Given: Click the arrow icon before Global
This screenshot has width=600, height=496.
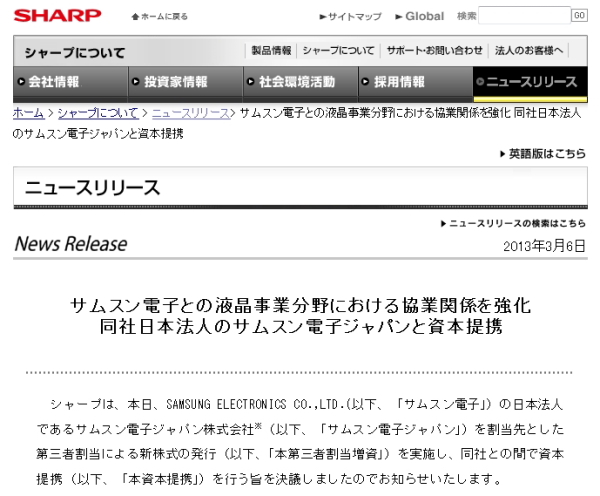Looking at the screenshot, I should point(399,17).
